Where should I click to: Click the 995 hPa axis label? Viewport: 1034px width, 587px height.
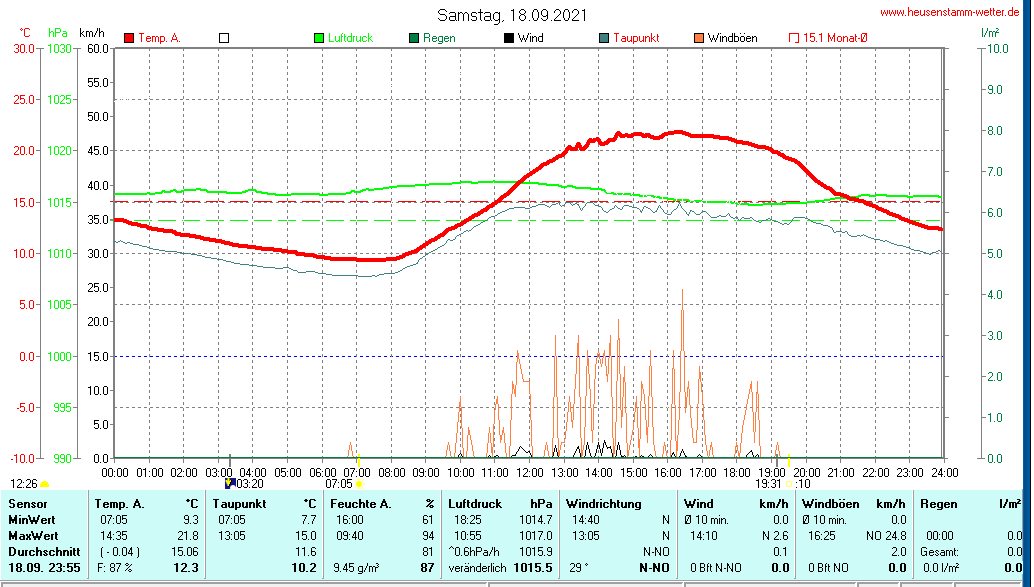62,408
